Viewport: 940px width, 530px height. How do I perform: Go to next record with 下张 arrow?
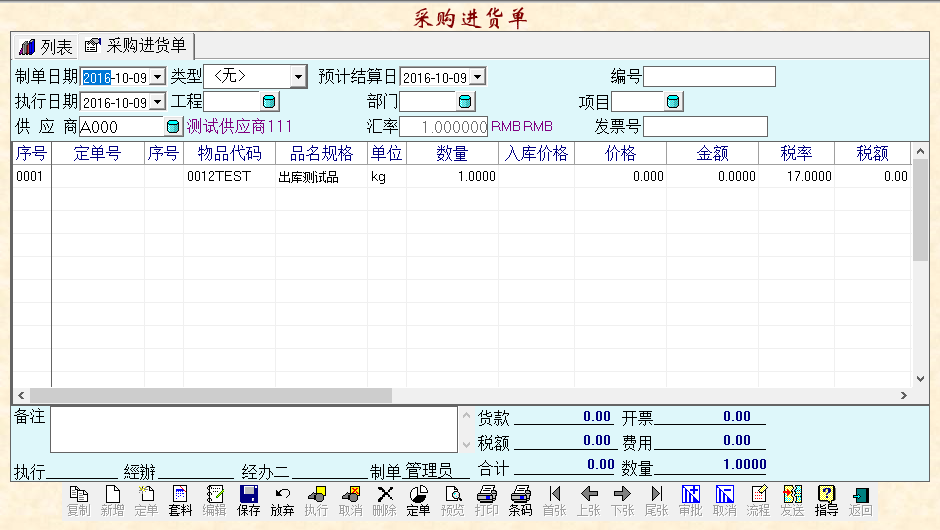point(622,501)
